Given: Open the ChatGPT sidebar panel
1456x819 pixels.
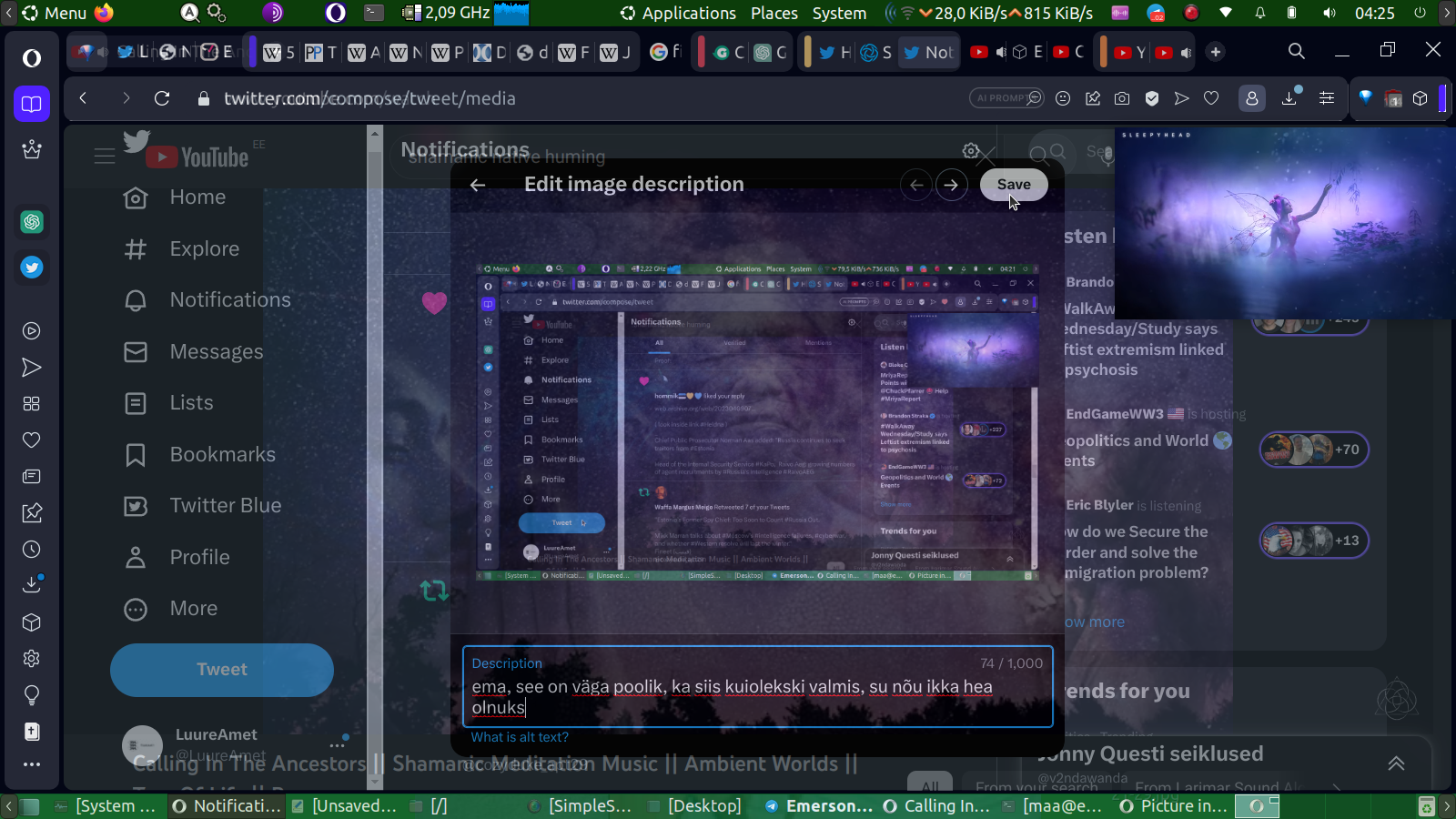Looking at the screenshot, I should (32, 222).
